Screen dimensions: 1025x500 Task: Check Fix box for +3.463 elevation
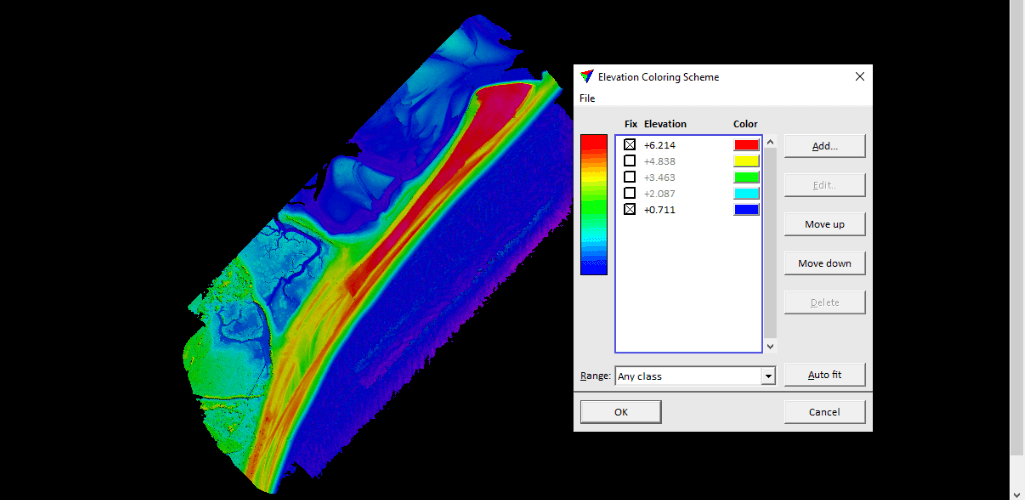point(630,177)
